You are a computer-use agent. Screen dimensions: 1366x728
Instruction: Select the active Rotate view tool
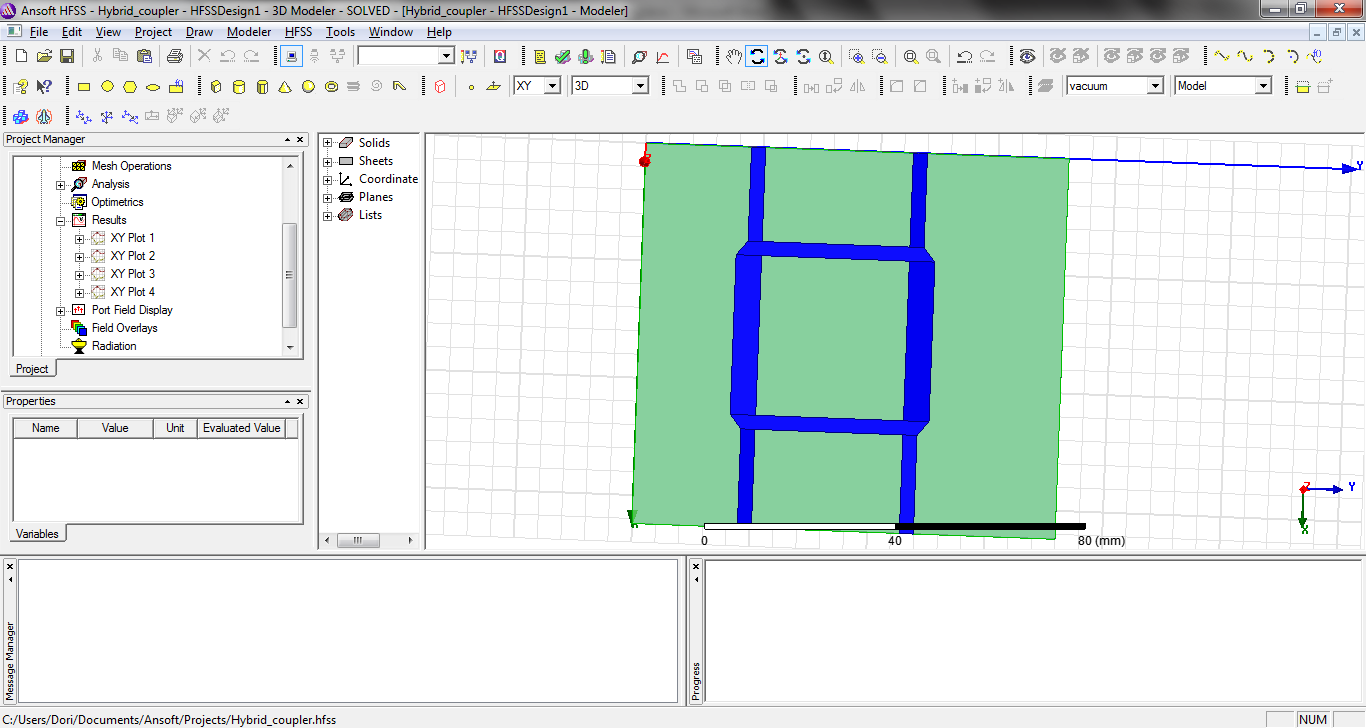pos(758,56)
